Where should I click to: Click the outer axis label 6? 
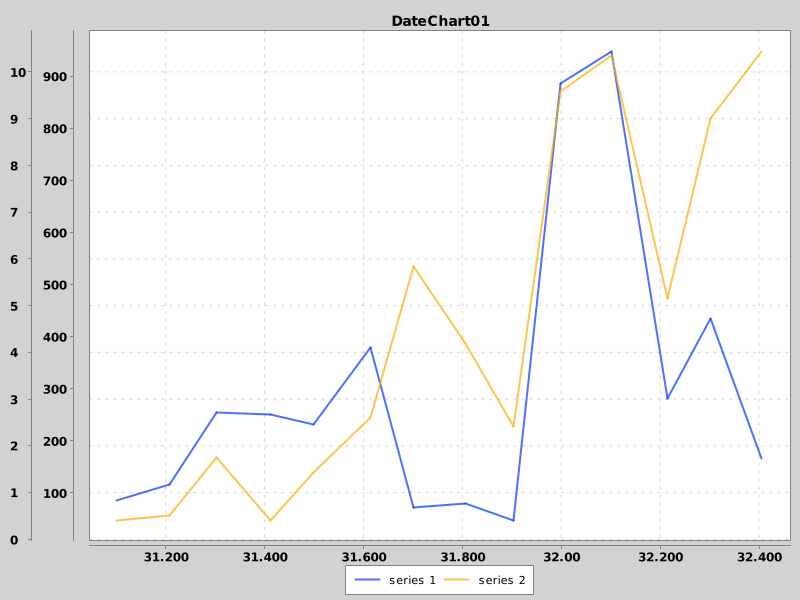click(14, 259)
